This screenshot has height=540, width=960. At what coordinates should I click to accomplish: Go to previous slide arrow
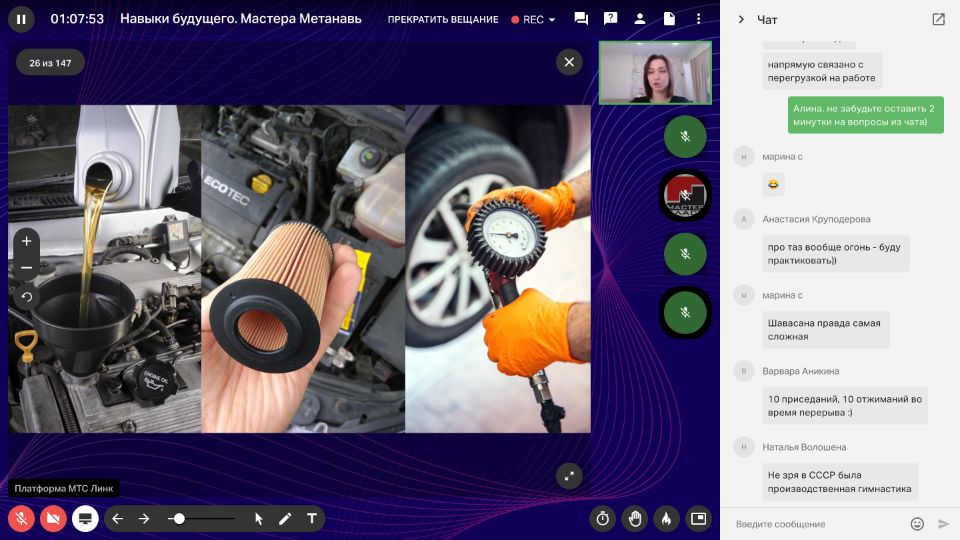[117, 519]
